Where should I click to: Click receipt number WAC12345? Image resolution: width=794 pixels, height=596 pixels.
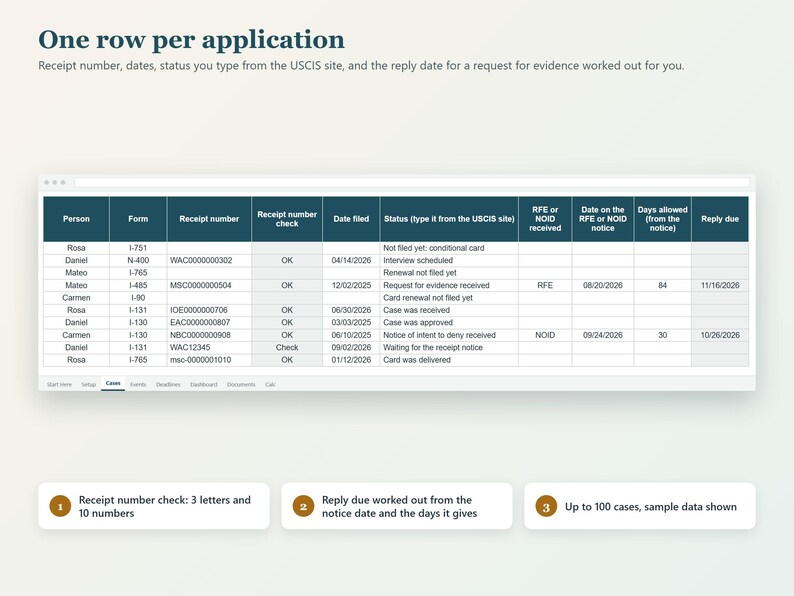tap(209, 347)
